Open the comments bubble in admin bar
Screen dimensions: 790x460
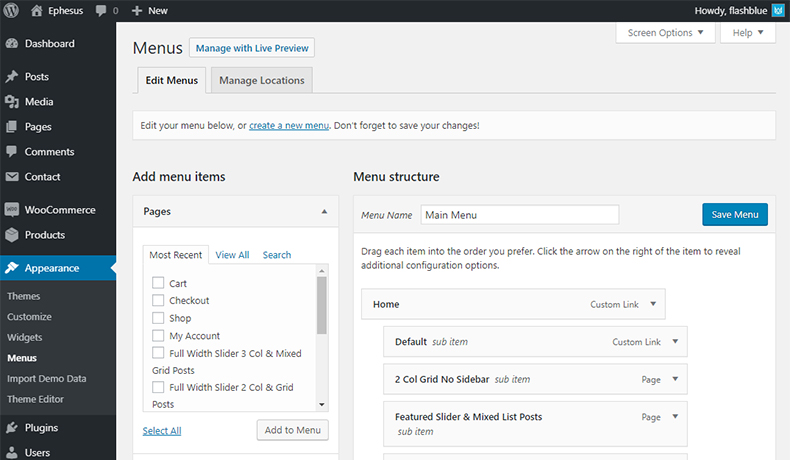101,11
